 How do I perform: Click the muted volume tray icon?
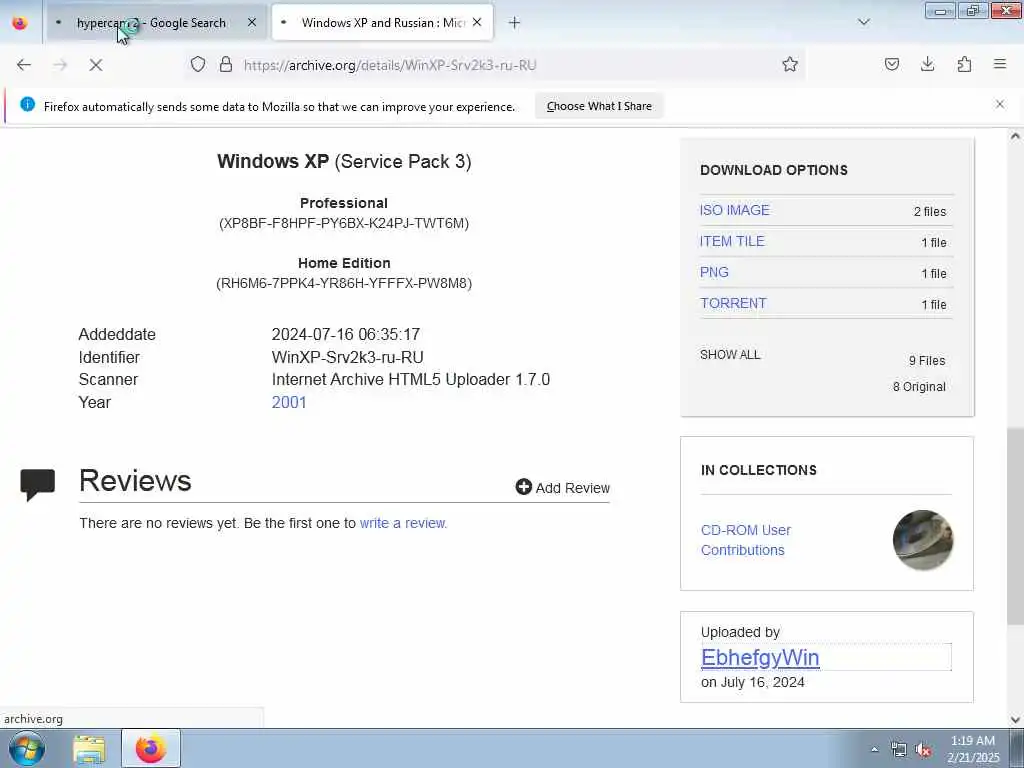coord(923,749)
